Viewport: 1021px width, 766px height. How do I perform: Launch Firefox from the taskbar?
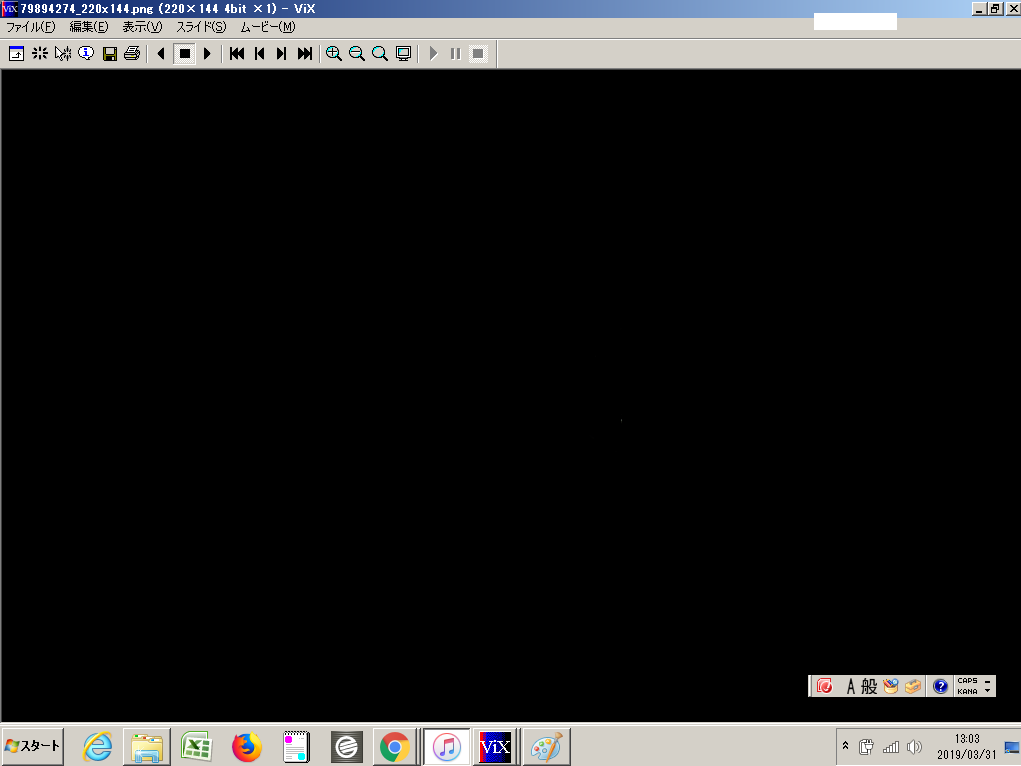[x=247, y=746]
